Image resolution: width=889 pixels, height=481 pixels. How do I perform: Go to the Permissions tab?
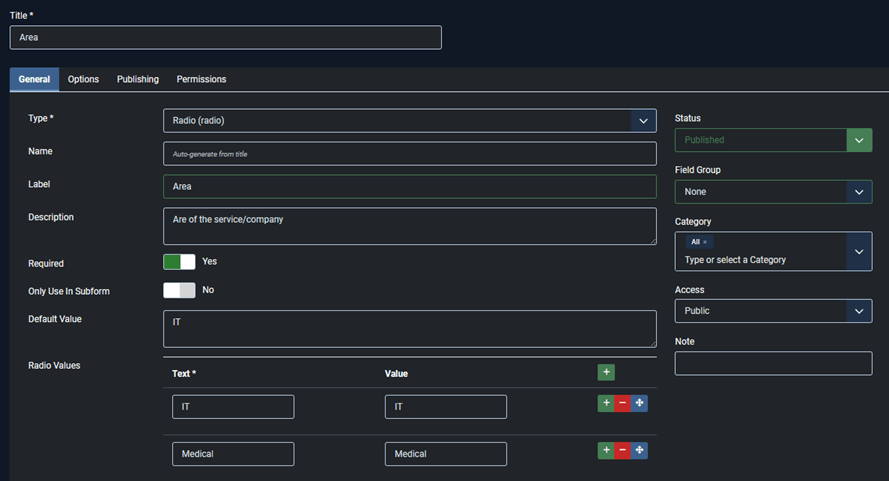[x=201, y=79]
